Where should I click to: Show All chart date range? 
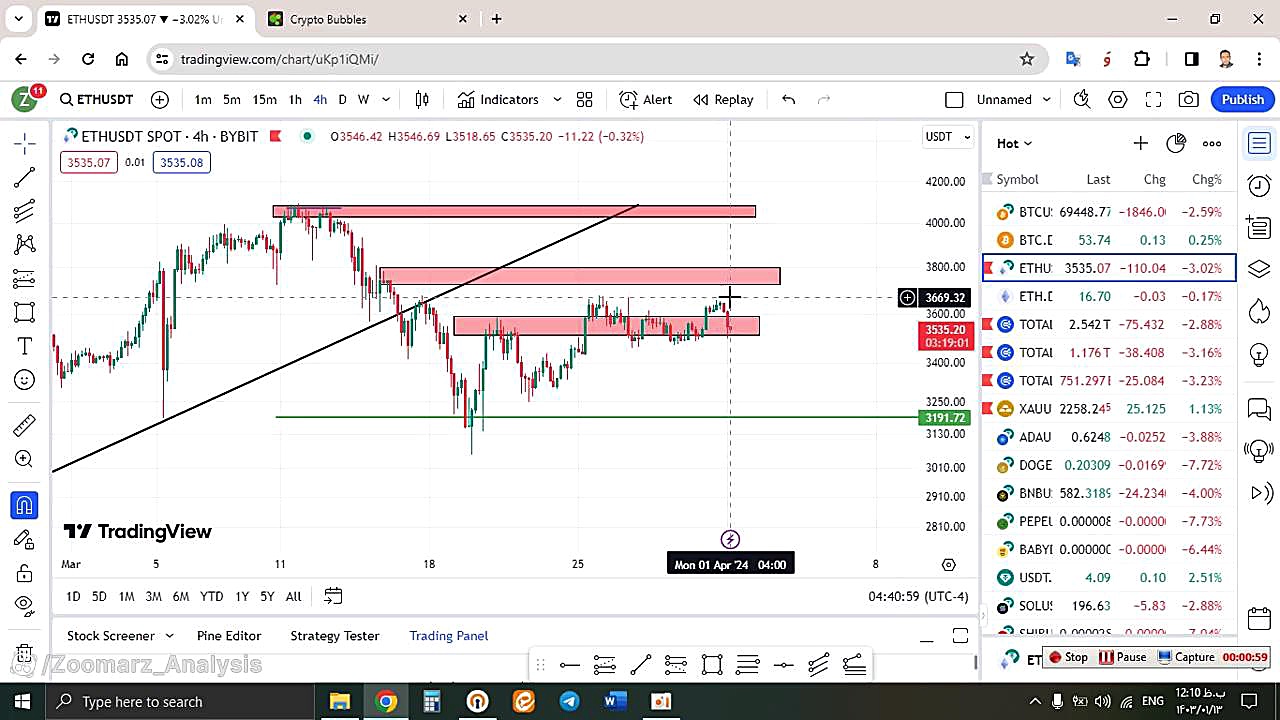click(x=293, y=596)
